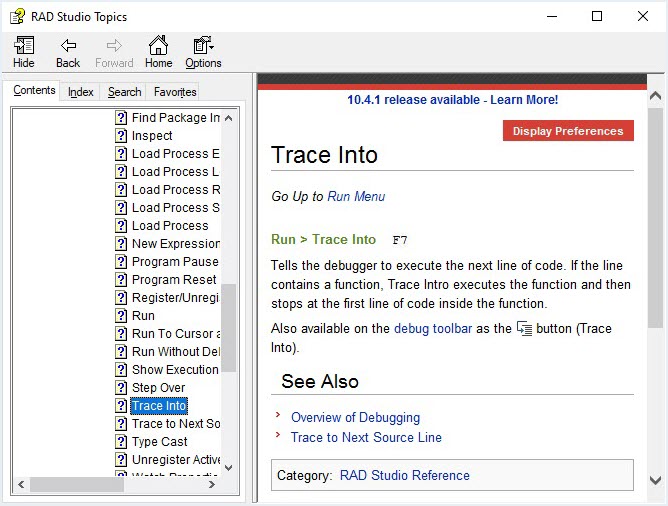Viewport: 668px width, 506px height.
Task: Click the contents tree vertical scrollbar thumb
Action: click(x=229, y=328)
